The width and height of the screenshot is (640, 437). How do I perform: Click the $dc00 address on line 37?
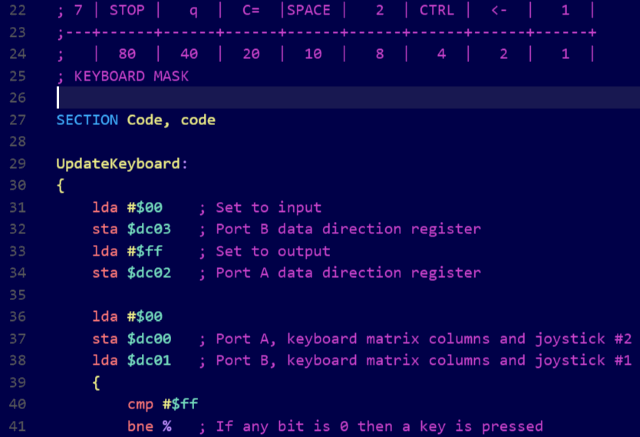149,339
